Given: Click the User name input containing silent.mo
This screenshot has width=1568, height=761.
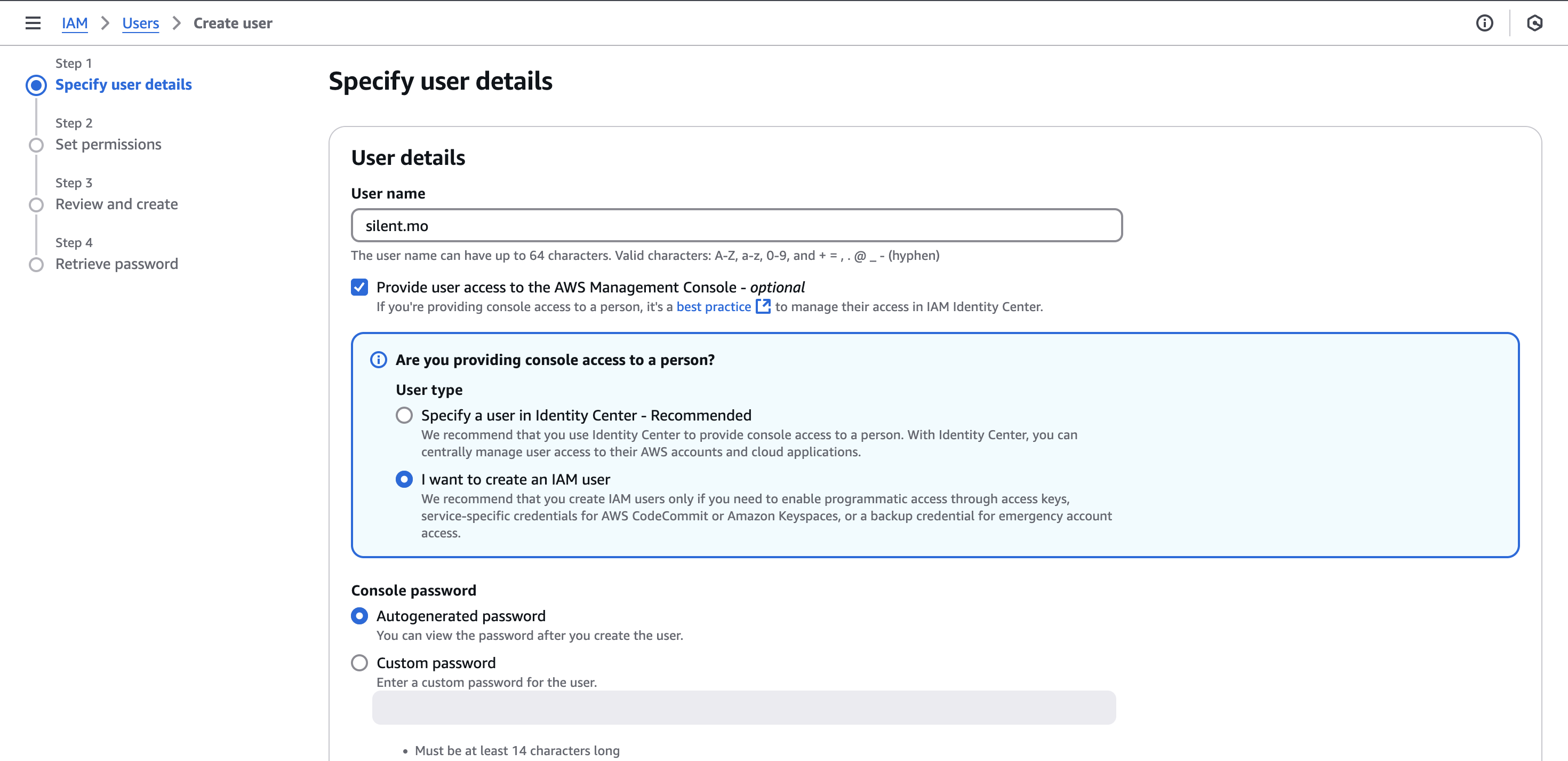Looking at the screenshot, I should click(737, 225).
